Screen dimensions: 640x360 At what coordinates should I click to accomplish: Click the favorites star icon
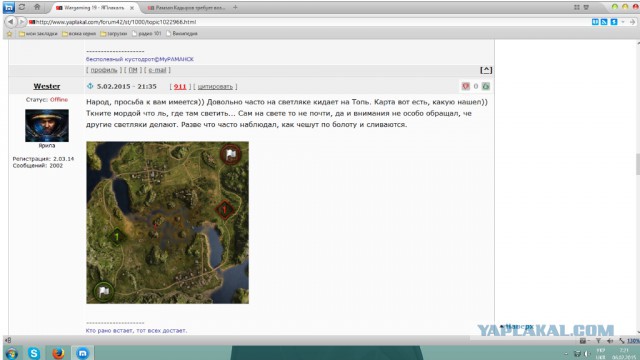(9, 33)
